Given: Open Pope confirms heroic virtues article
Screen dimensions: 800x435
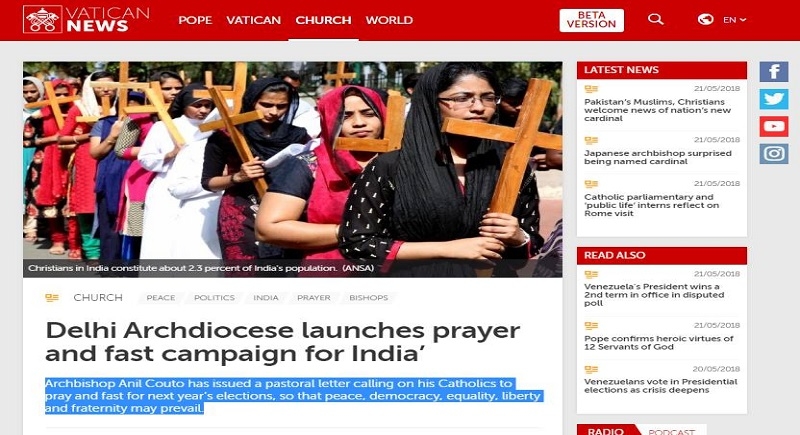Looking at the screenshot, I should click(x=659, y=342).
